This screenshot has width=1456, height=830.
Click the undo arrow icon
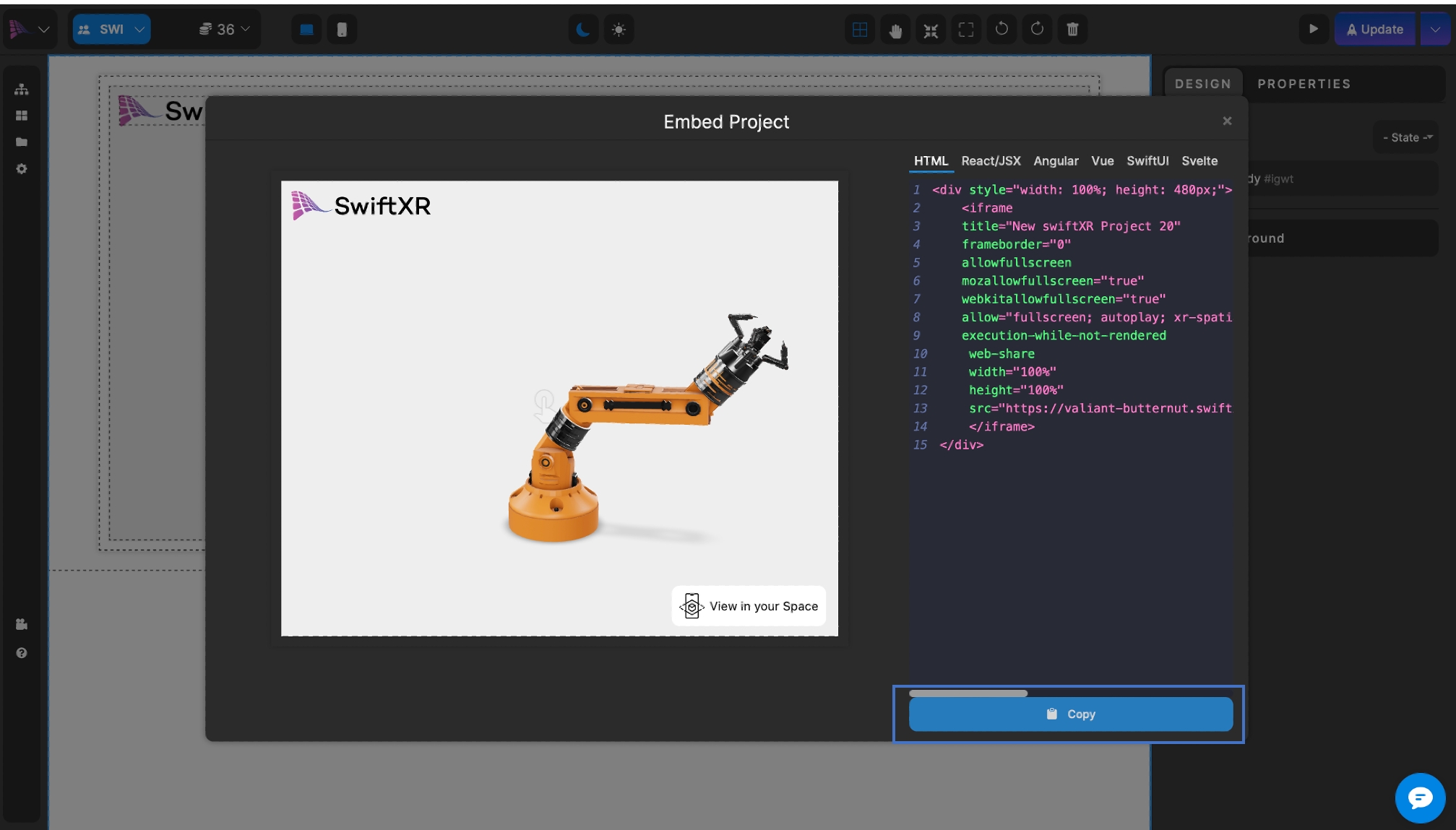(x=1001, y=30)
